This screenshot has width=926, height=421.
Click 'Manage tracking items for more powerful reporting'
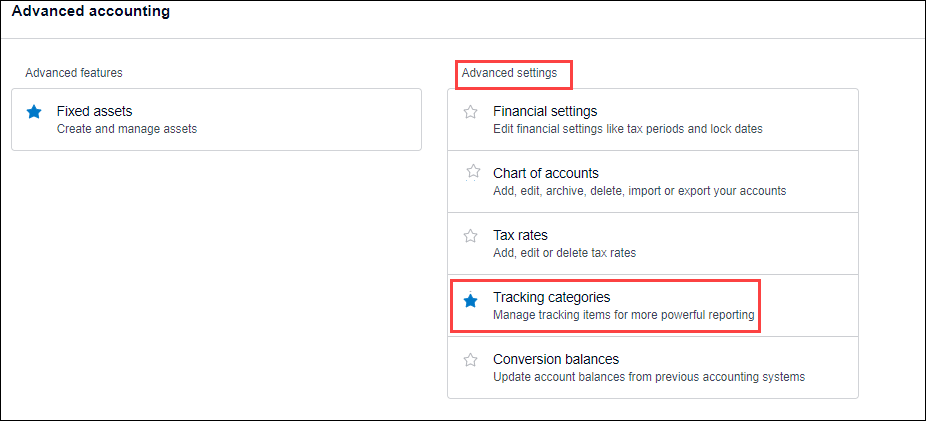(x=624, y=315)
